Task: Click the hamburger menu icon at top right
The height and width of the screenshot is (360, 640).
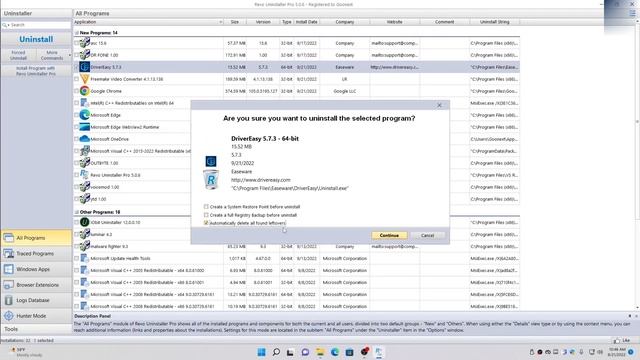Action: 632,13
